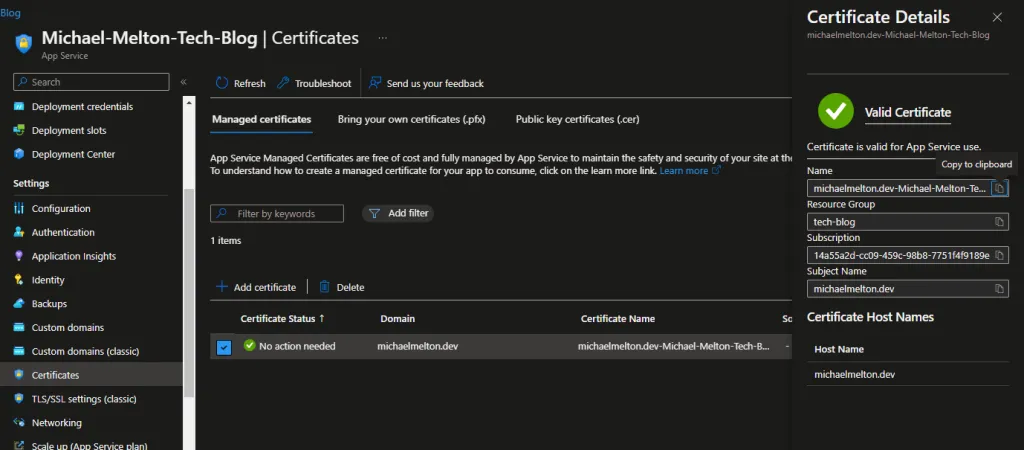Click Add certificate
1024x450 pixels.
pos(256,287)
